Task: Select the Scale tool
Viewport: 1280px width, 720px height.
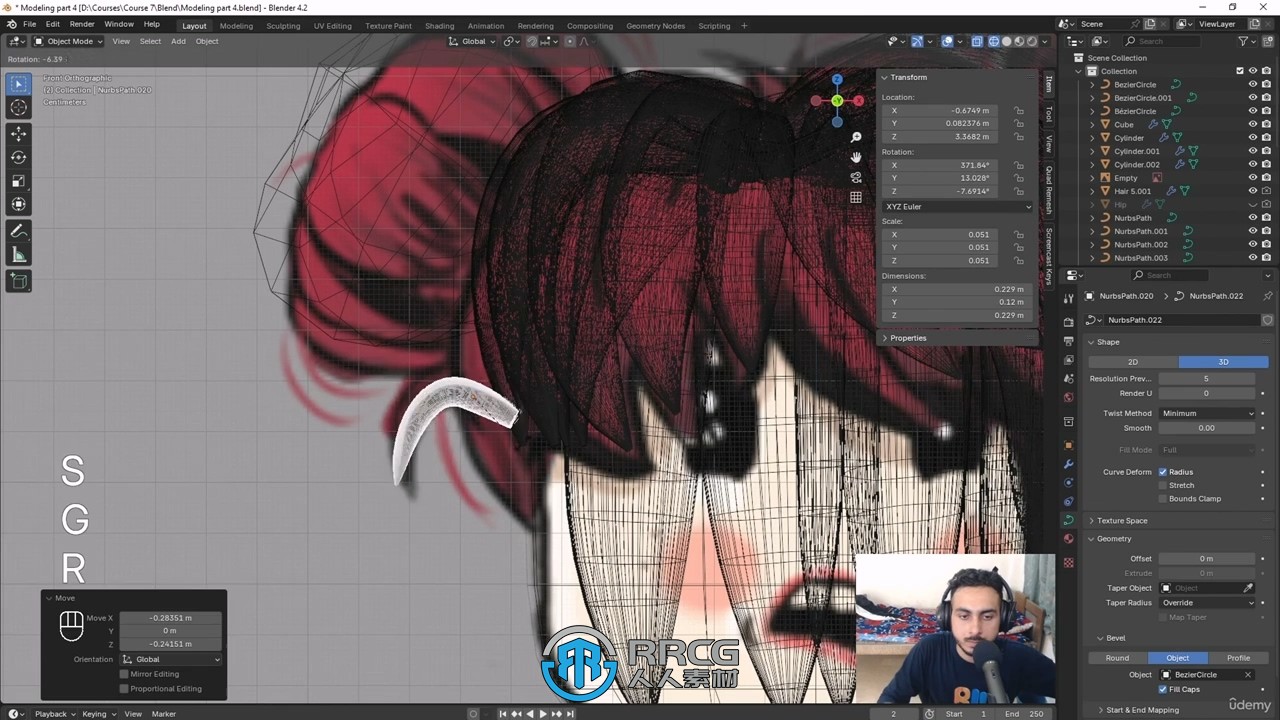Action: (x=18, y=181)
